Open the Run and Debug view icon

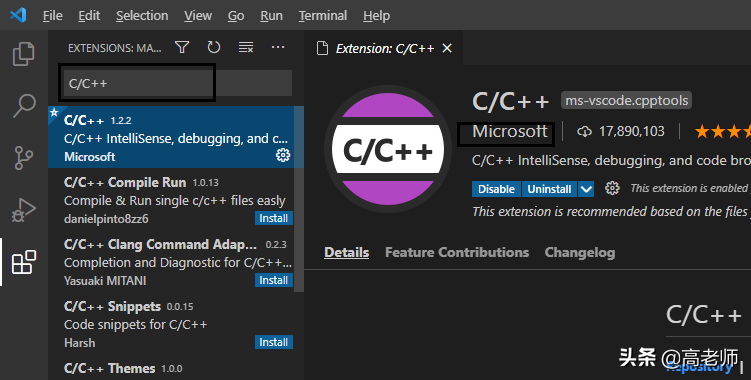pos(23,210)
